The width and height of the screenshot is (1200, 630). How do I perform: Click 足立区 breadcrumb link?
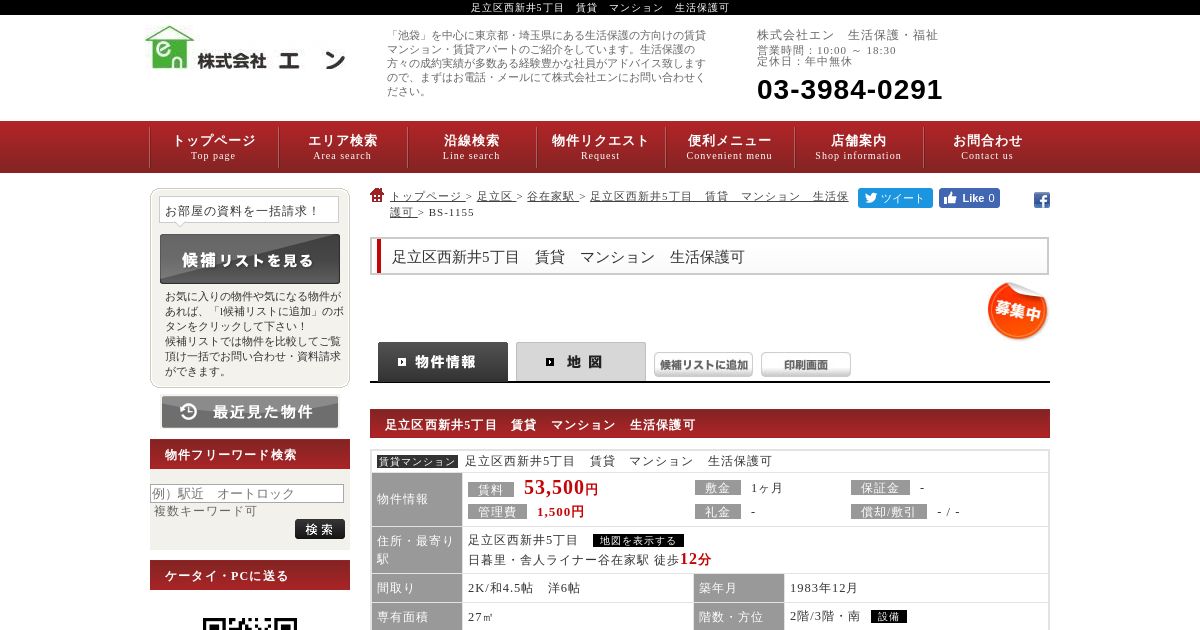coord(495,197)
